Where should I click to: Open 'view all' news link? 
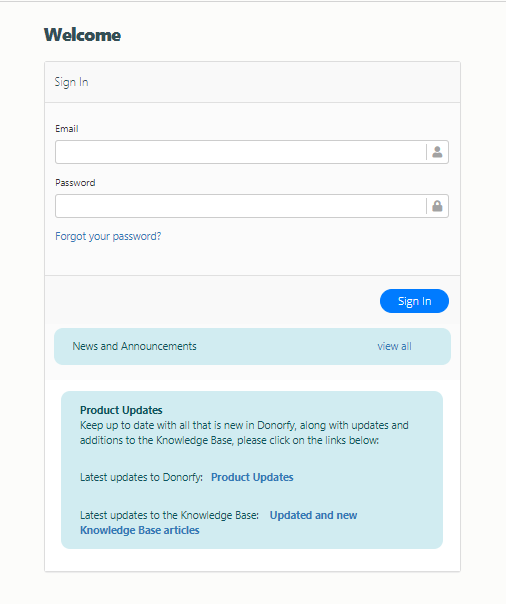pos(394,346)
